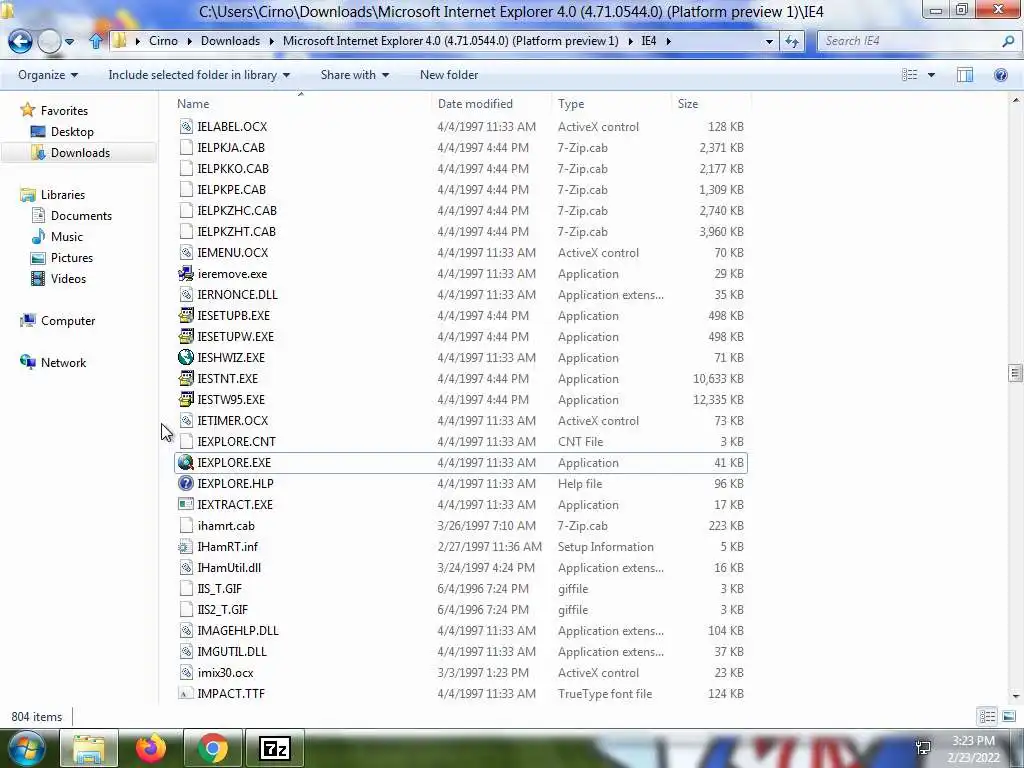
Task: Sort by Name column header
Action: click(193, 104)
